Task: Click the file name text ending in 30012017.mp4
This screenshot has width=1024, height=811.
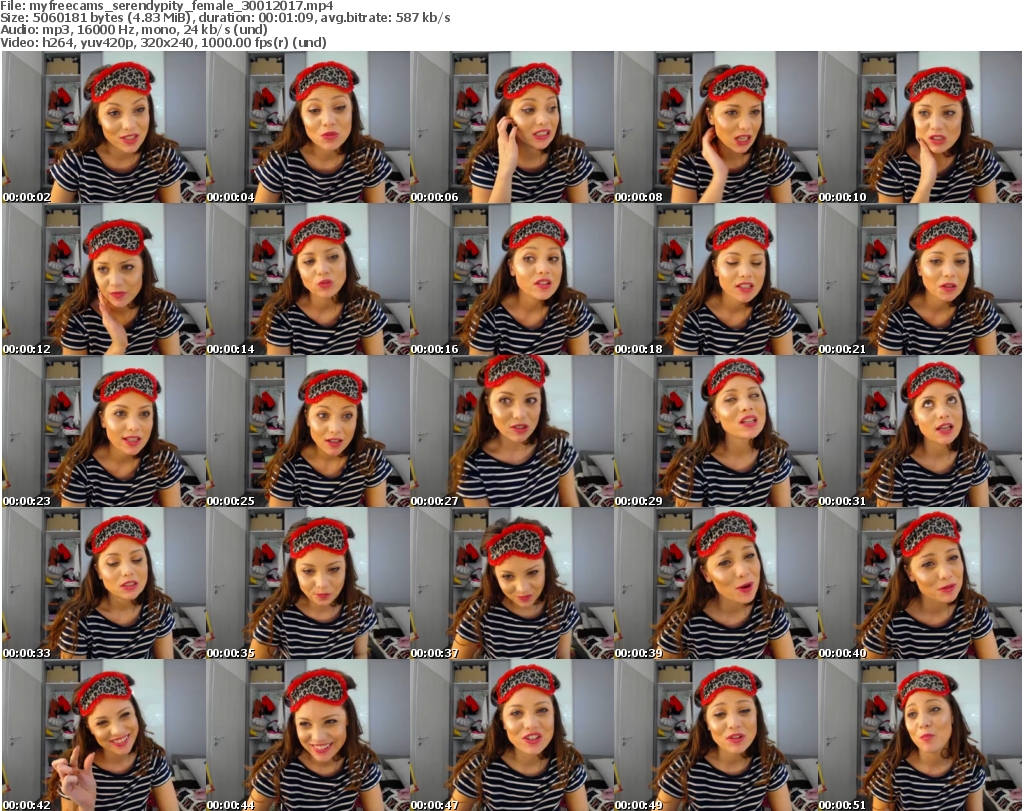Action: pos(182,6)
